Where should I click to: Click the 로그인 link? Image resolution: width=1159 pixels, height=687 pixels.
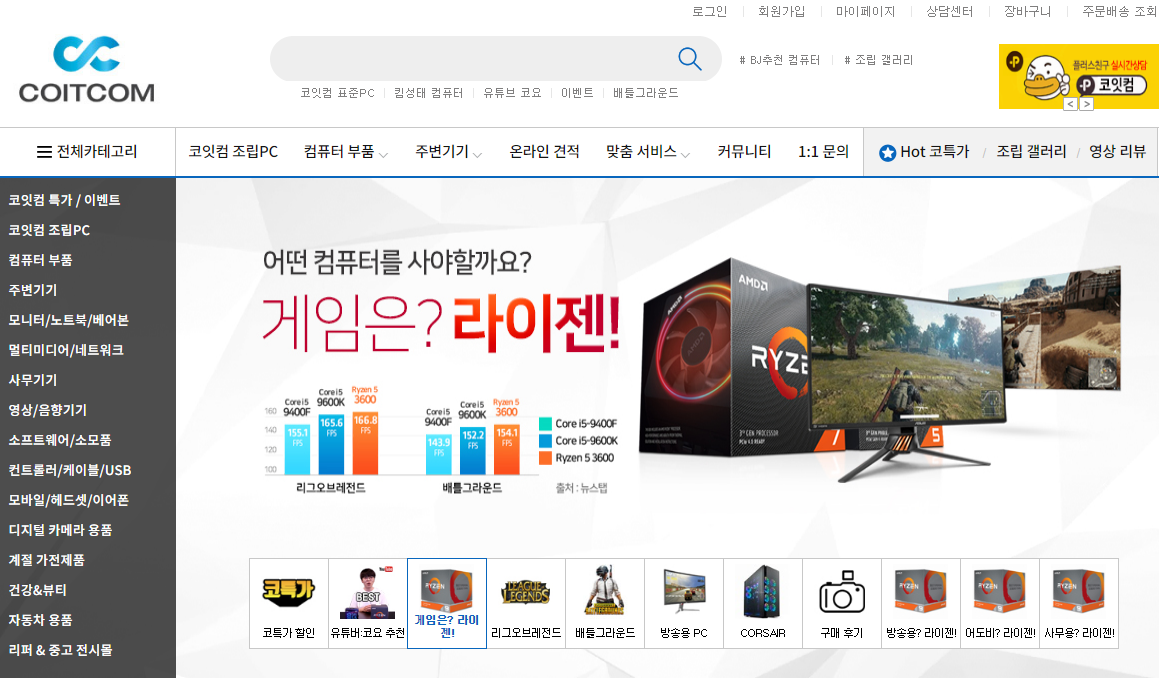710,11
